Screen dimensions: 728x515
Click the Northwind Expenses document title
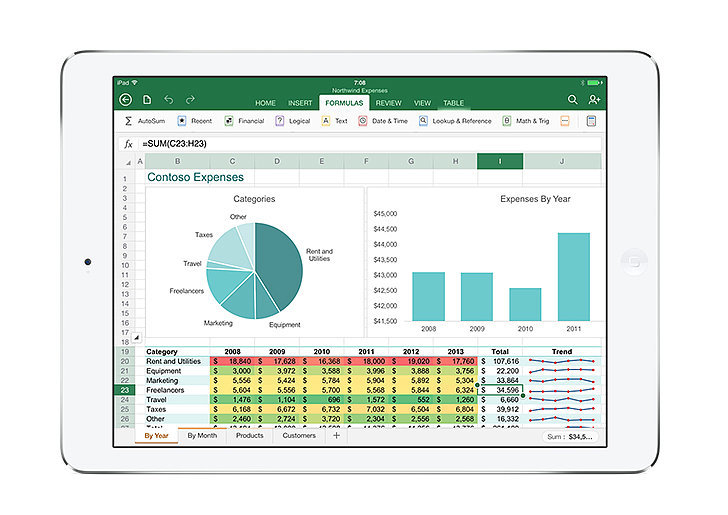pyautogui.click(x=359, y=91)
